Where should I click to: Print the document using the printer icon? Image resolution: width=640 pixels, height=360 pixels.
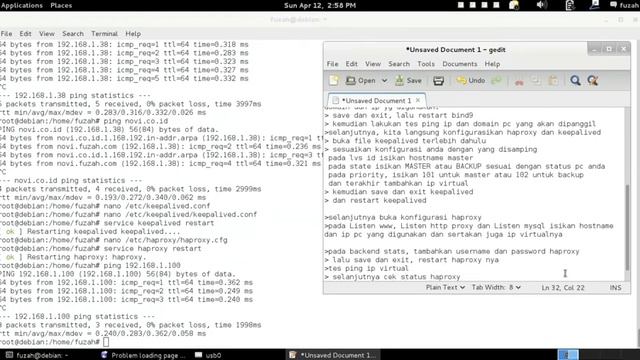pyautogui.click(x=438, y=81)
